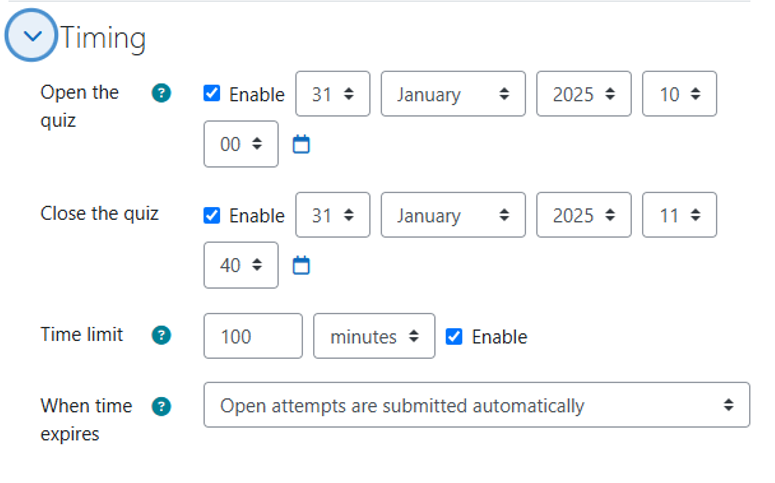Open the month dropdown for quiz closing
The height and width of the screenshot is (483, 775).
(453, 215)
